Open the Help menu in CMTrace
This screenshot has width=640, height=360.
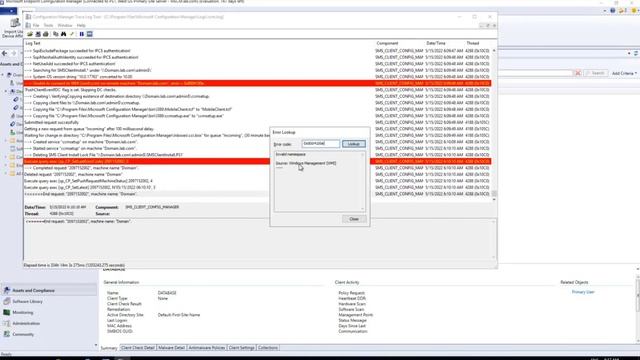(x=81, y=25)
